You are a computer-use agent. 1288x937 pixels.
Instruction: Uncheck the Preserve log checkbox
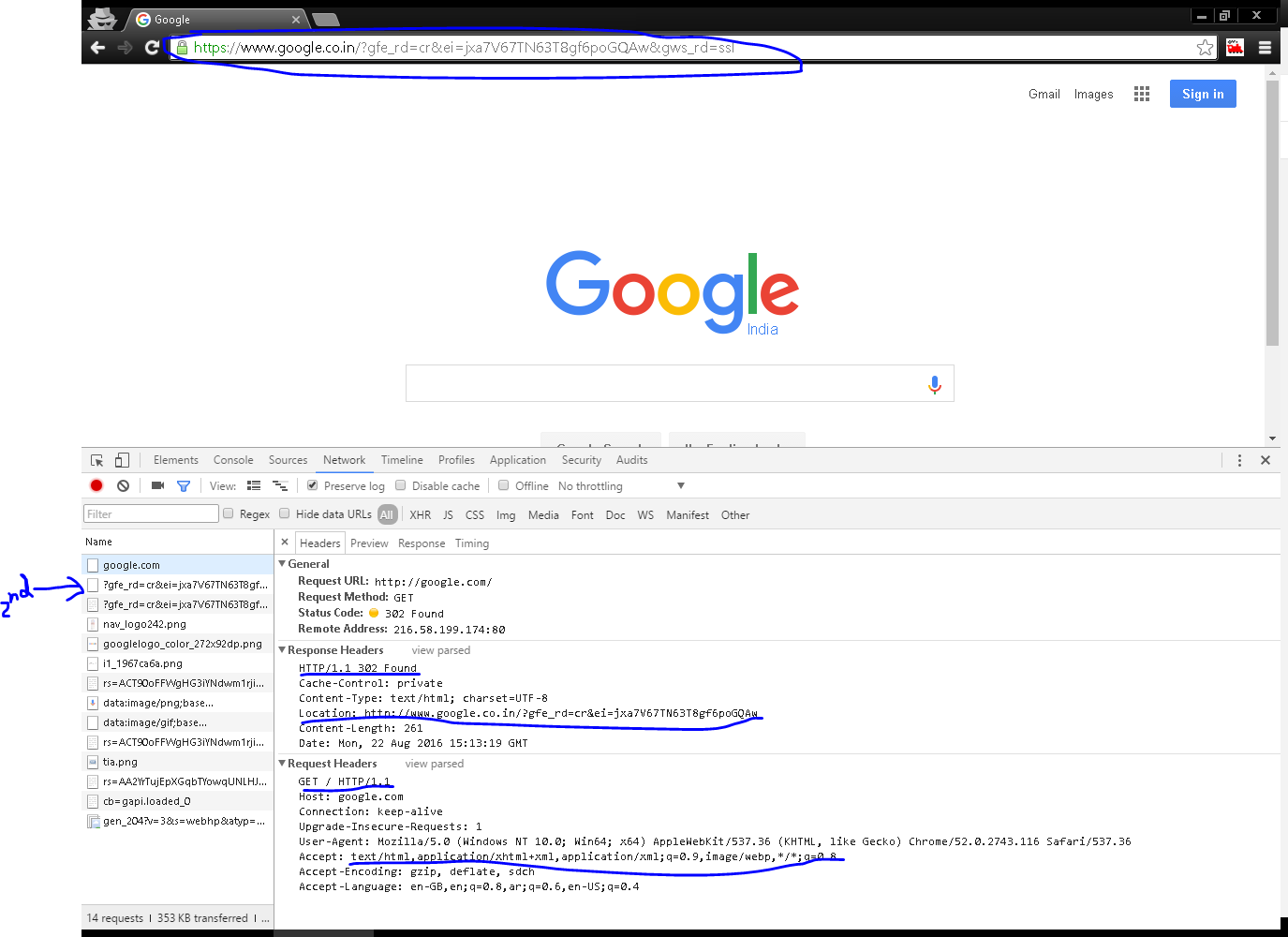tap(312, 485)
